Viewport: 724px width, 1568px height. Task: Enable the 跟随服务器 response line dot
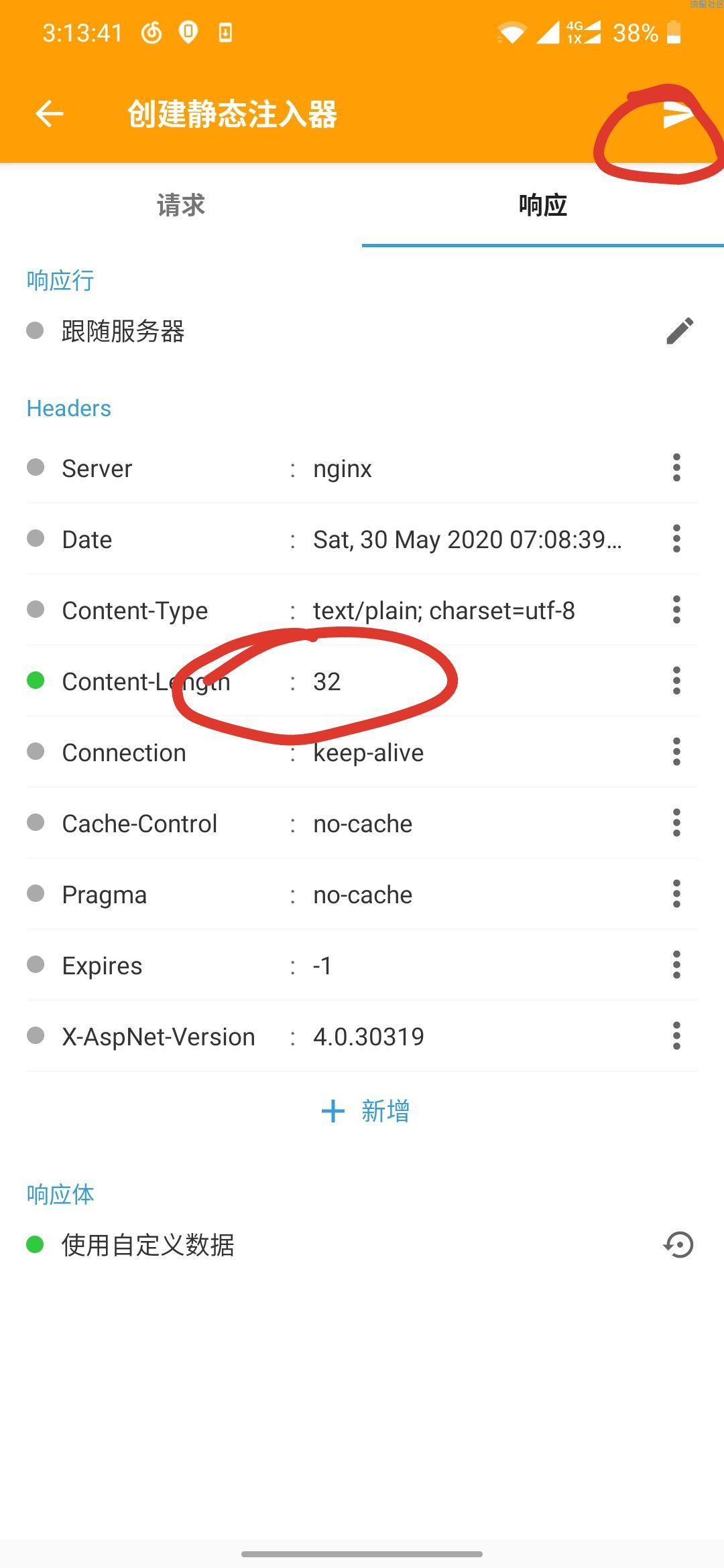click(x=35, y=330)
